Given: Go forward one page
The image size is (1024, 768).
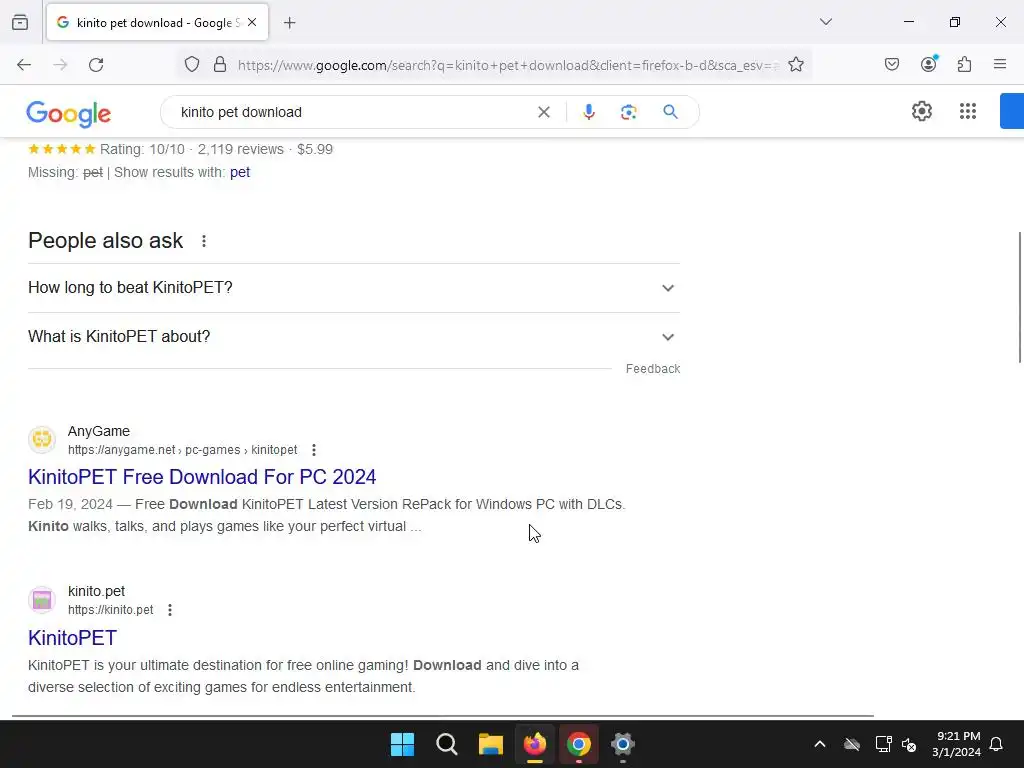Looking at the screenshot, I should (x=60, y=65).
